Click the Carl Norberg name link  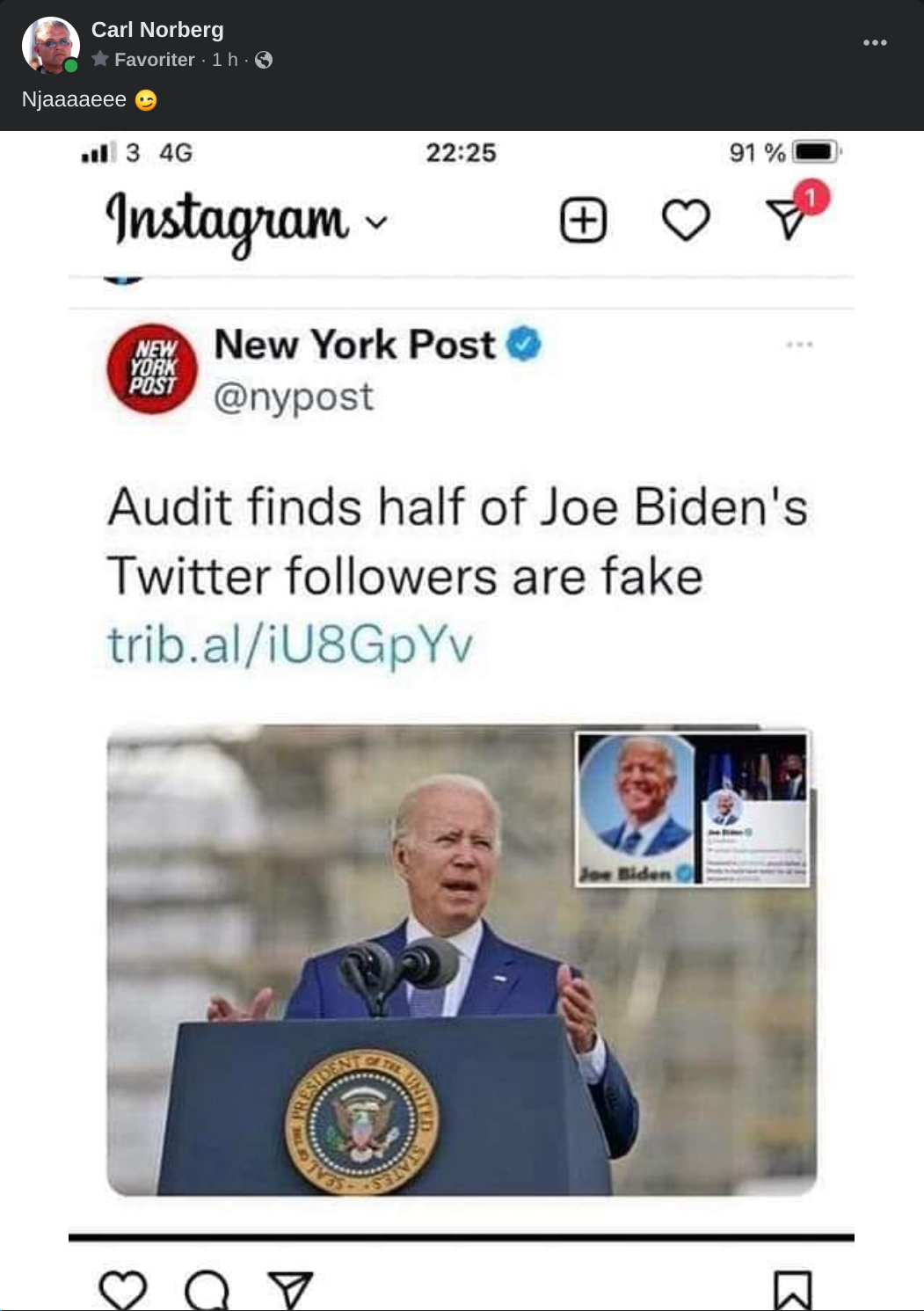(157, 30)
